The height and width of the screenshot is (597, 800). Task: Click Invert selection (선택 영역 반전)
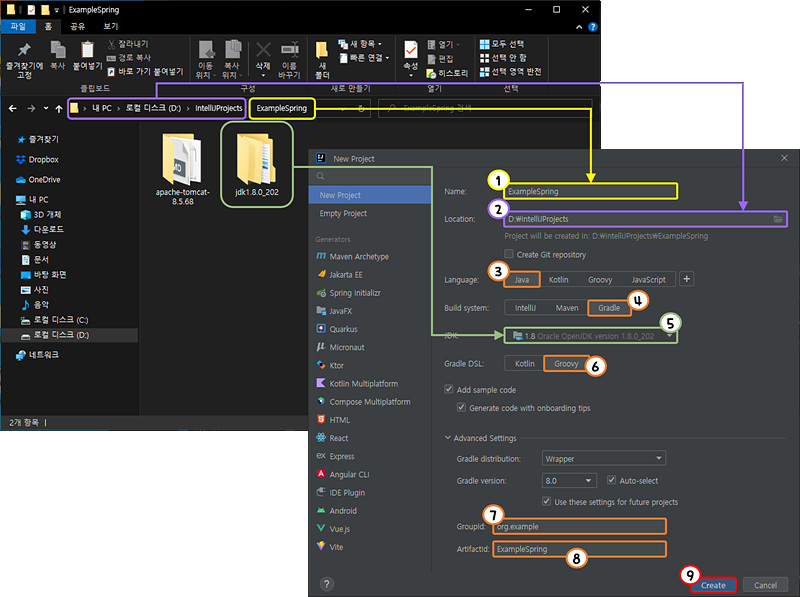pyautogui.click(x=511, y=71)
